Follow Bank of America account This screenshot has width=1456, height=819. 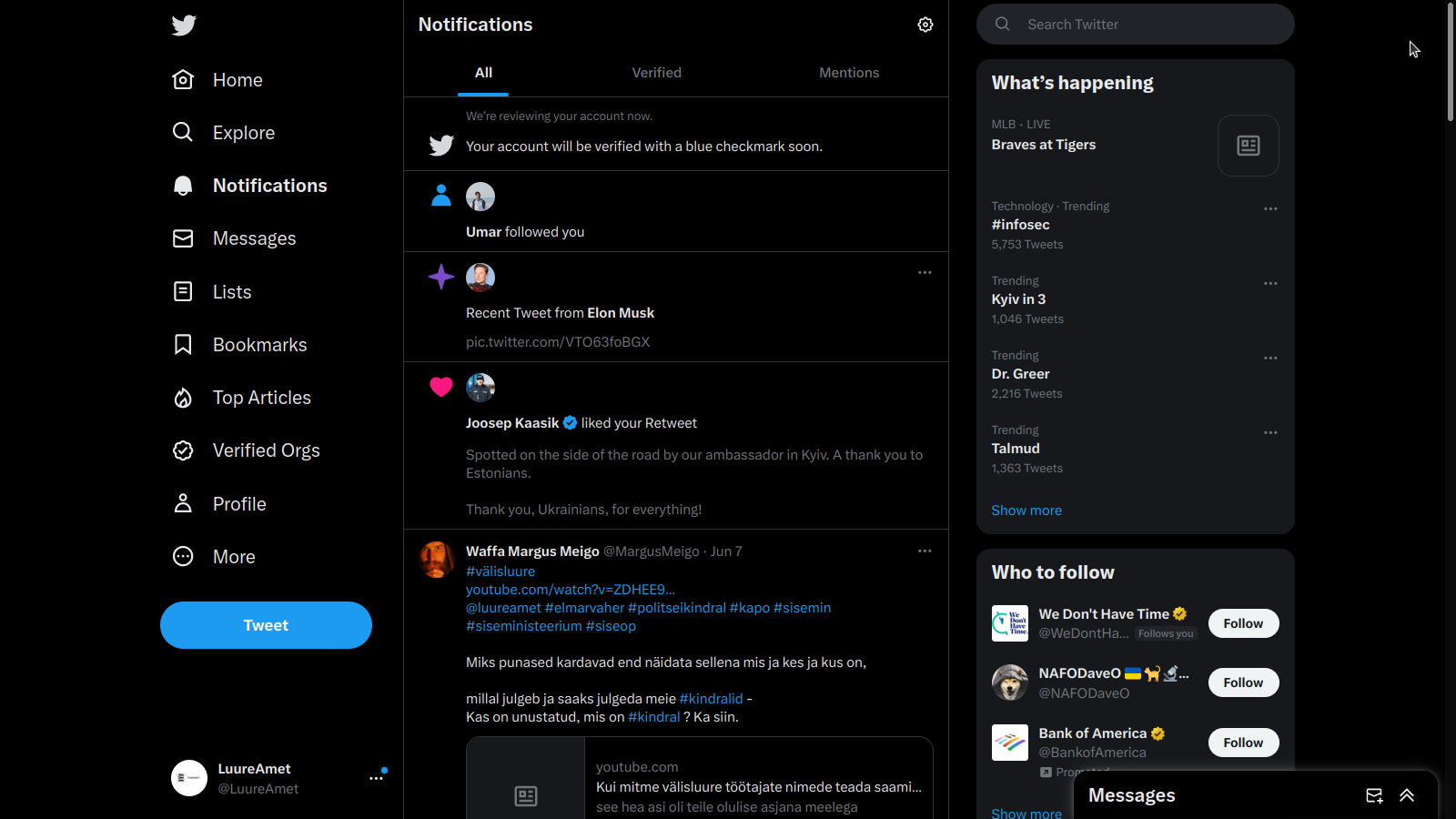pos(1243,743)
